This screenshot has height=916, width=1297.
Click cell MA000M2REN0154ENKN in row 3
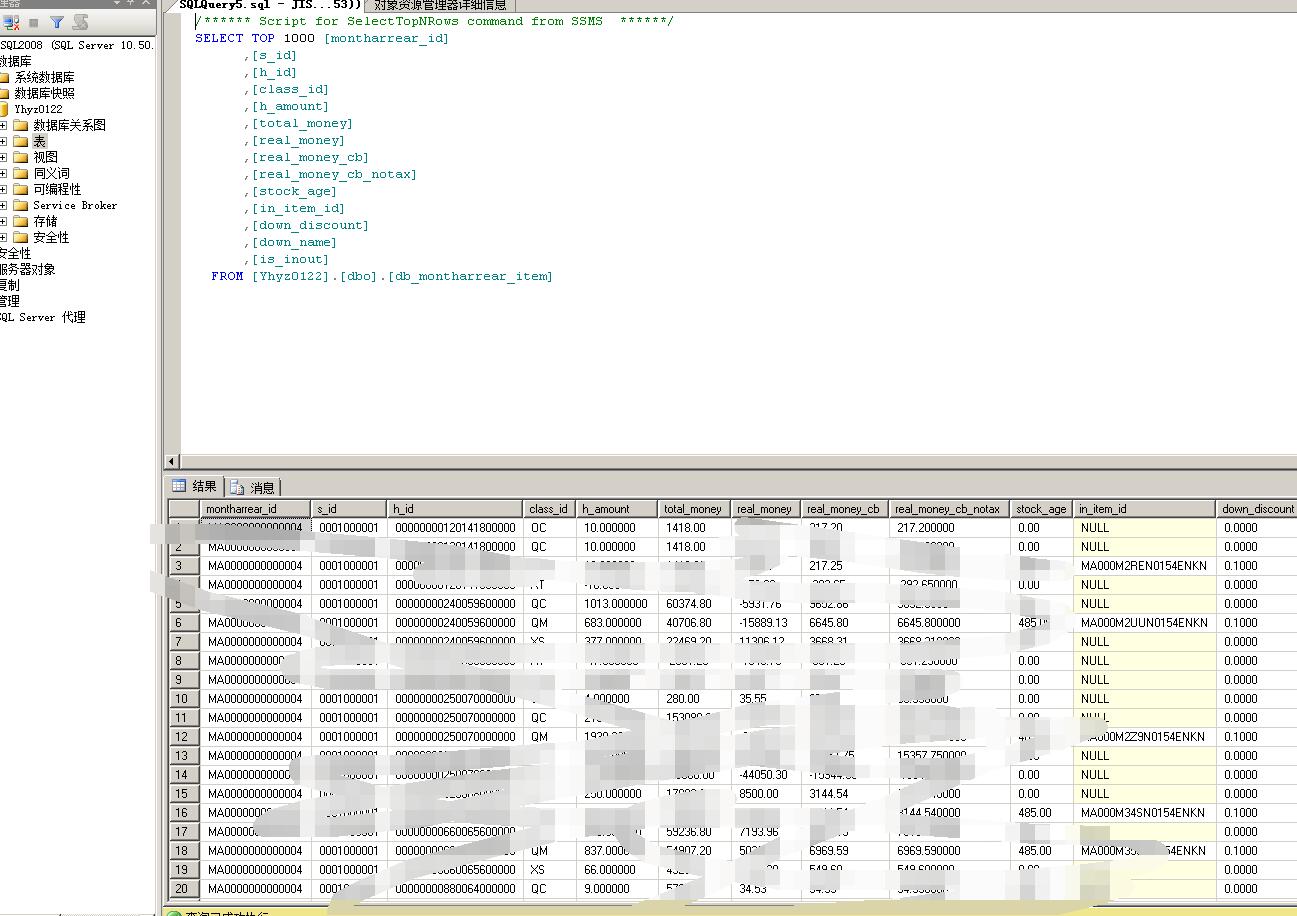pyautogui.click(x=1144, y=566)
